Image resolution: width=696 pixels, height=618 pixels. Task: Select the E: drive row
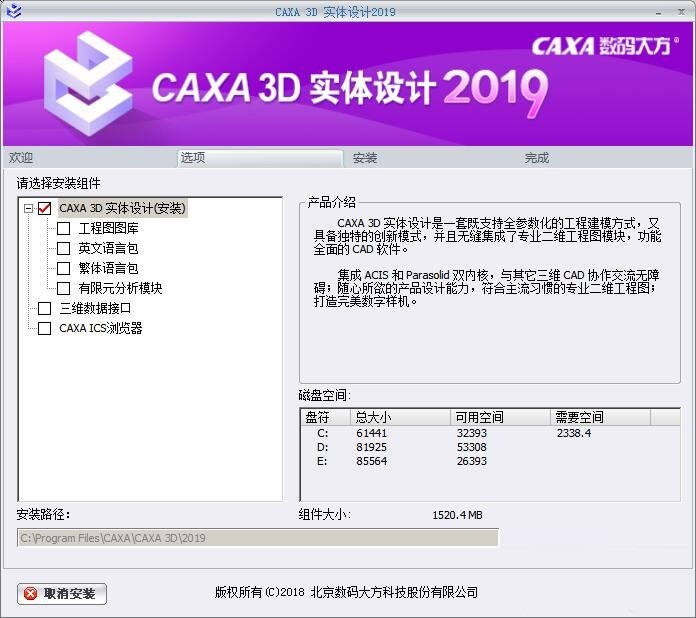pos(490,461)
